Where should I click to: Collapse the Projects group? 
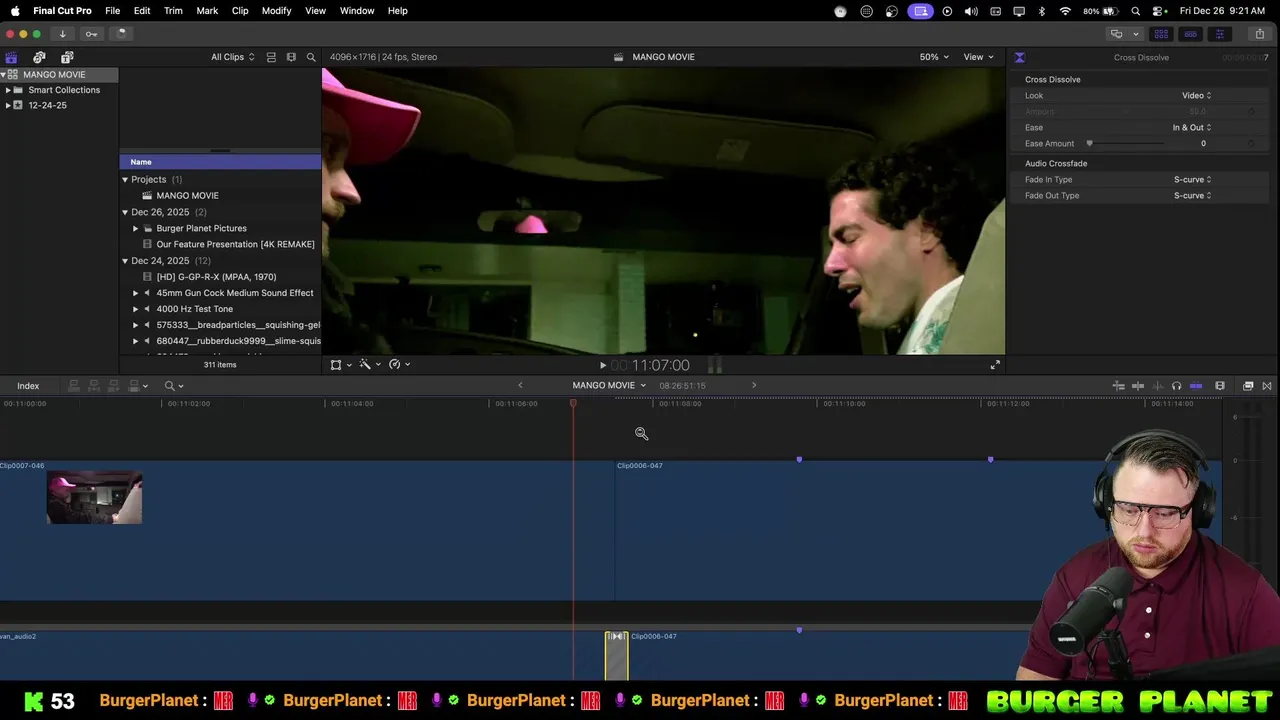125,180
